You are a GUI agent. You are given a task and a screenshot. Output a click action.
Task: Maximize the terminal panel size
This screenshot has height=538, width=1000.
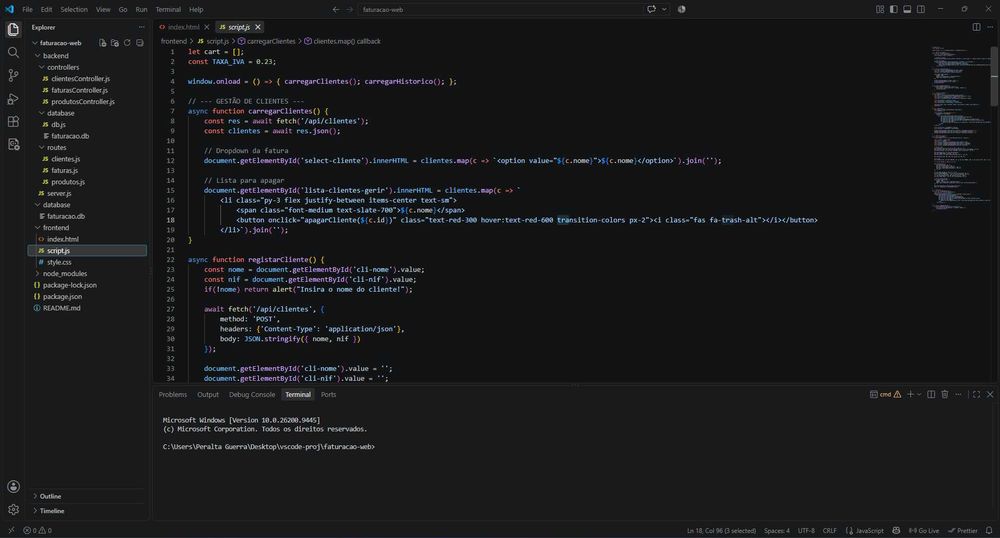(x=976, y=395)
